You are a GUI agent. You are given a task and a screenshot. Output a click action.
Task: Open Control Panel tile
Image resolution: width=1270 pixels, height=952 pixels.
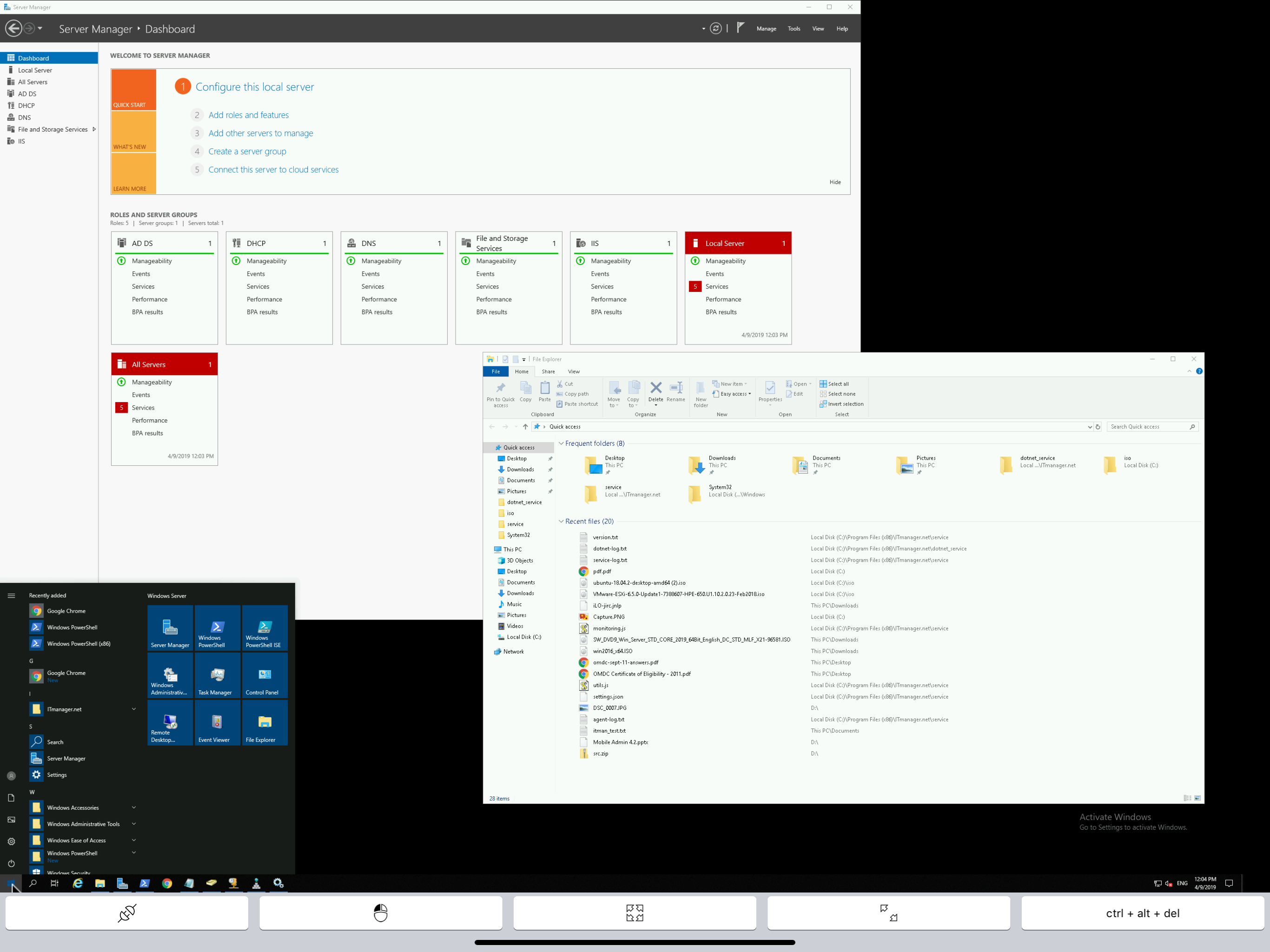tap(265, 675)
